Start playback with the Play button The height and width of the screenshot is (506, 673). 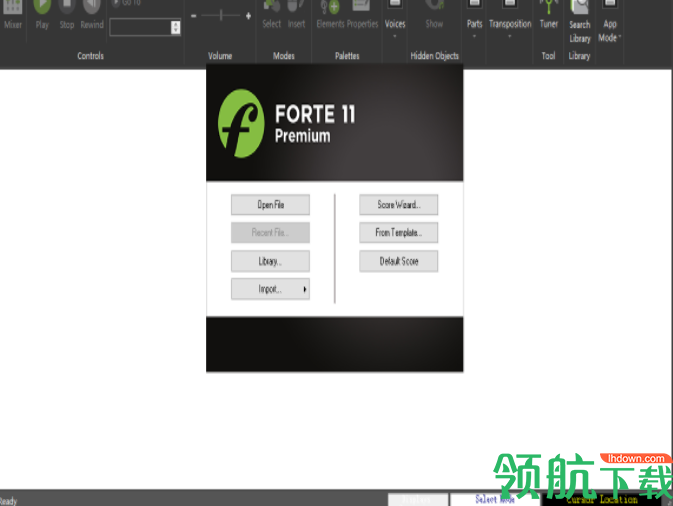(x=42, y=15)
